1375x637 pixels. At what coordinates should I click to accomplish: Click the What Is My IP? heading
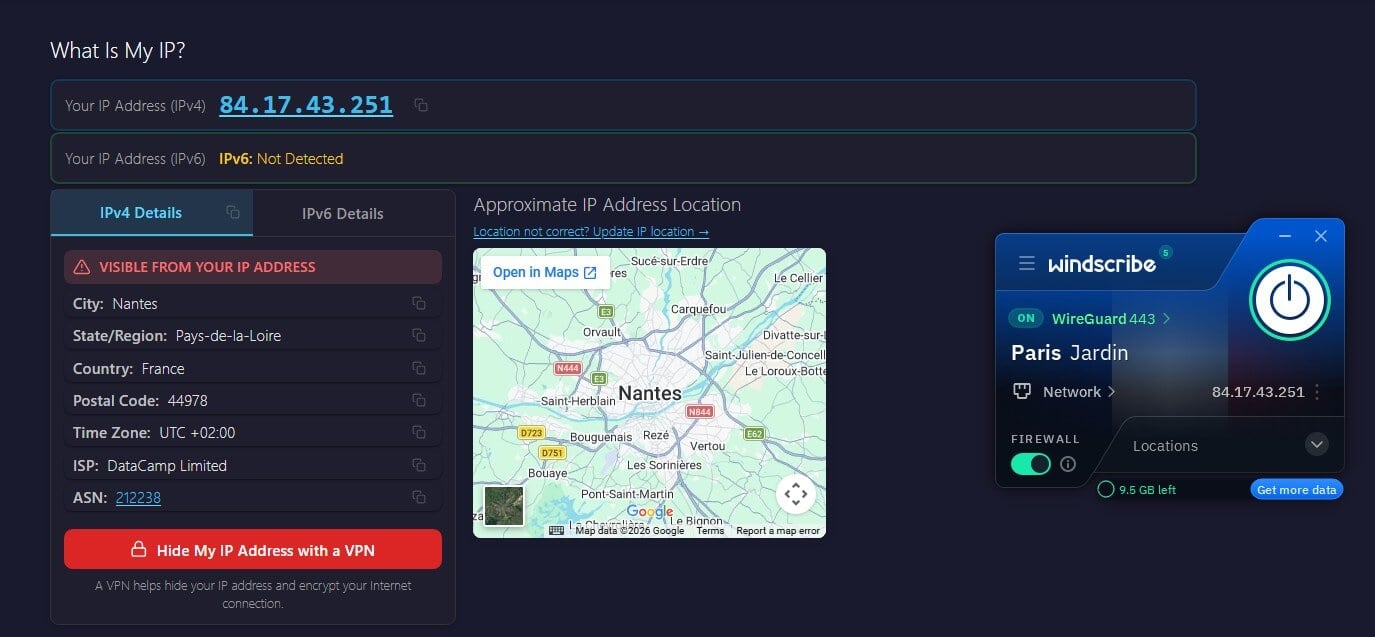click(x=119, y=50)
